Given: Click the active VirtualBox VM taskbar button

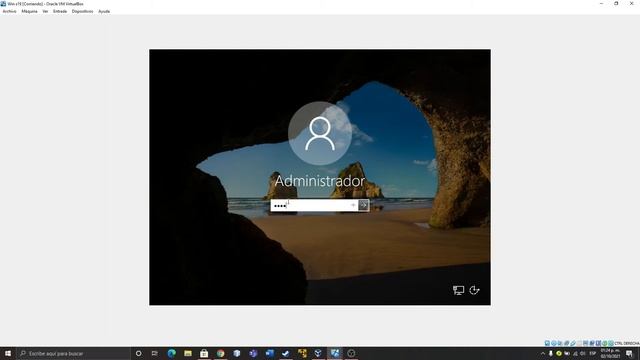Looking at the screenshot, I should (335, 353).
